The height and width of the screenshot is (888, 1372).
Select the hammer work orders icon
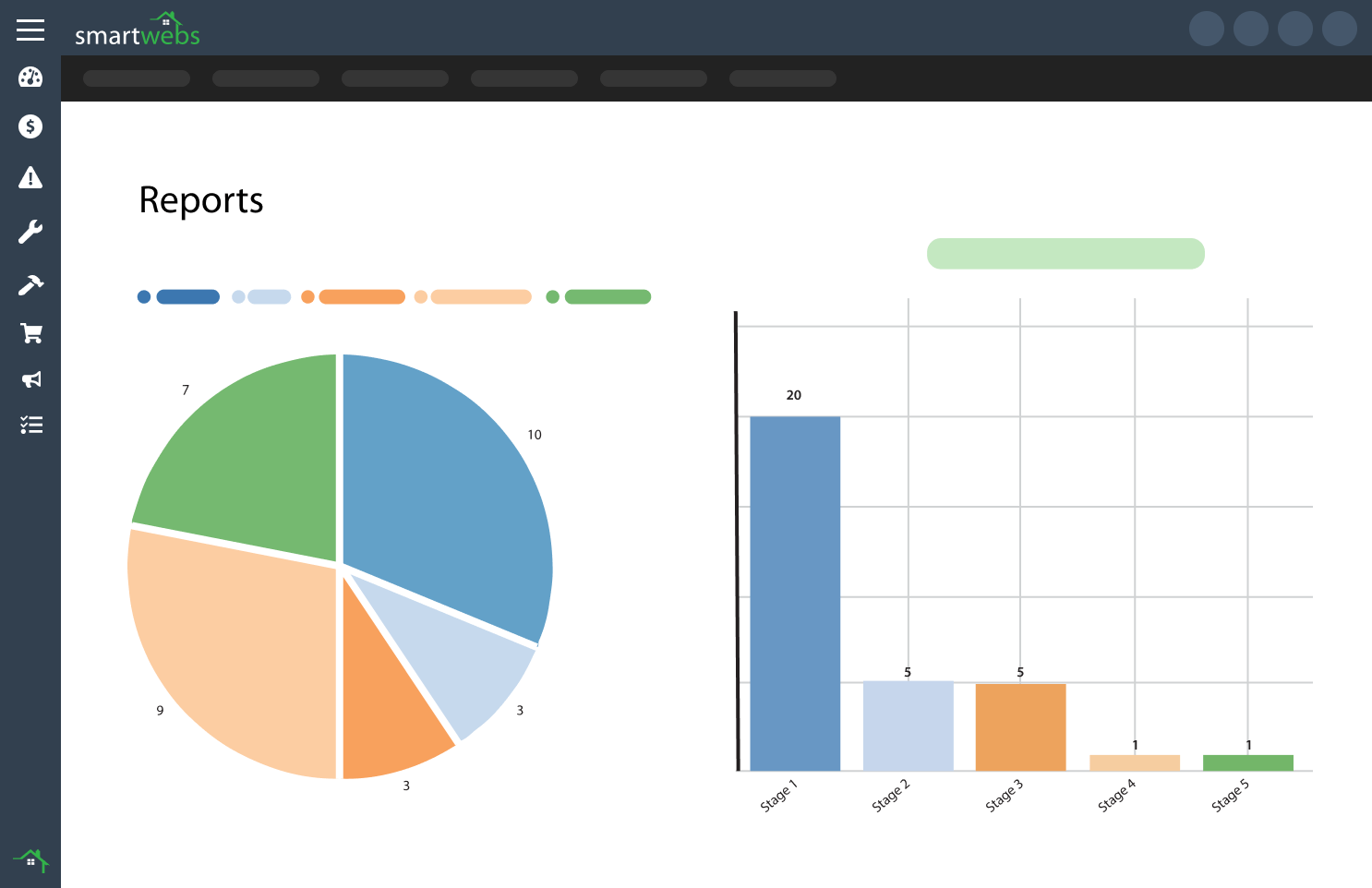pyautogui.click(x=30, y=283)
